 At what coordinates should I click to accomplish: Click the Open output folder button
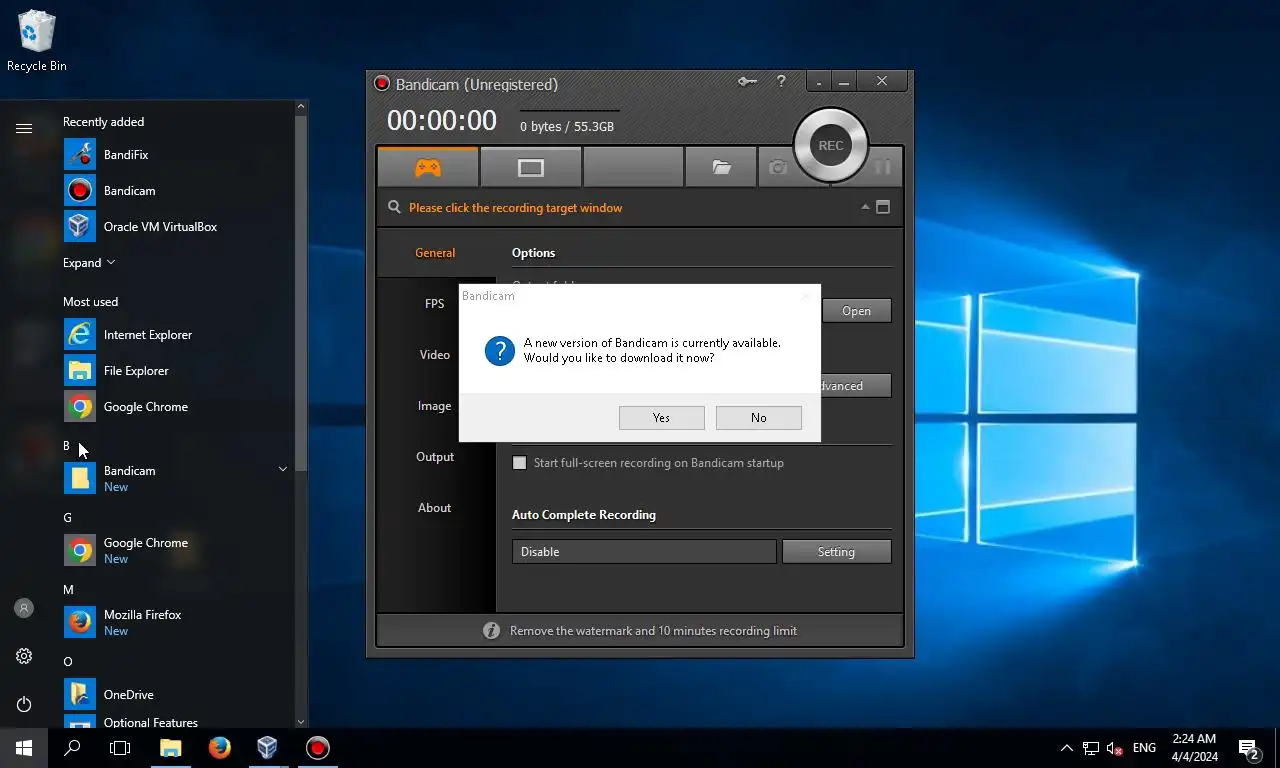click(856, 311)
